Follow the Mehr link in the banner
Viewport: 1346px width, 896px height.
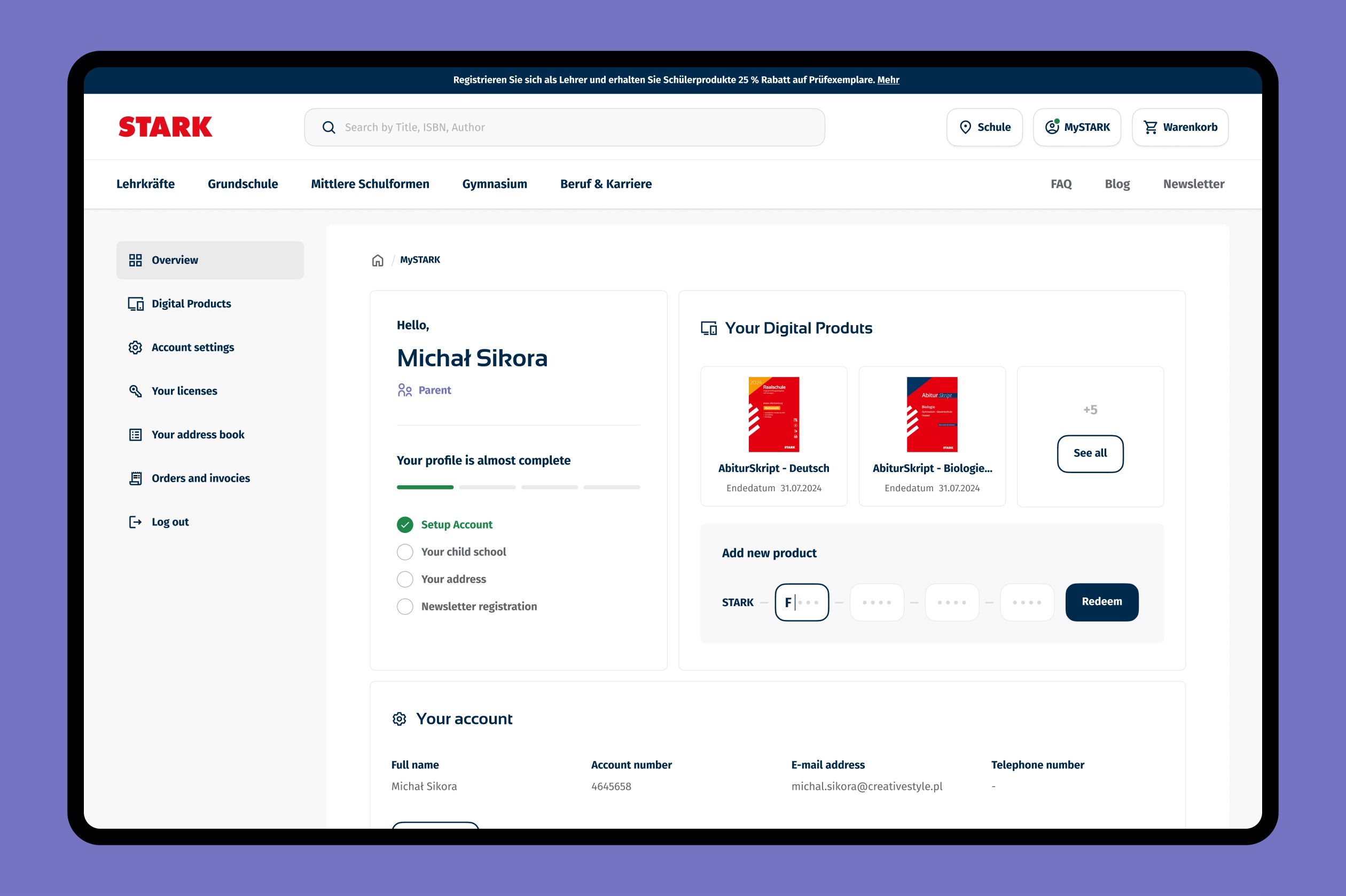pos(888,80)
